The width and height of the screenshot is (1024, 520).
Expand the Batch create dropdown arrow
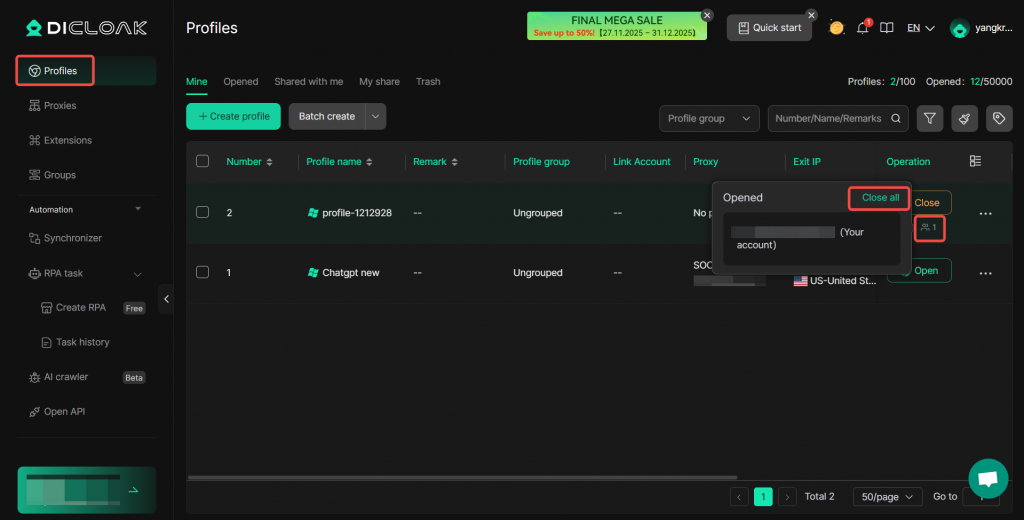pyautogui.click(x=376, y=116)
